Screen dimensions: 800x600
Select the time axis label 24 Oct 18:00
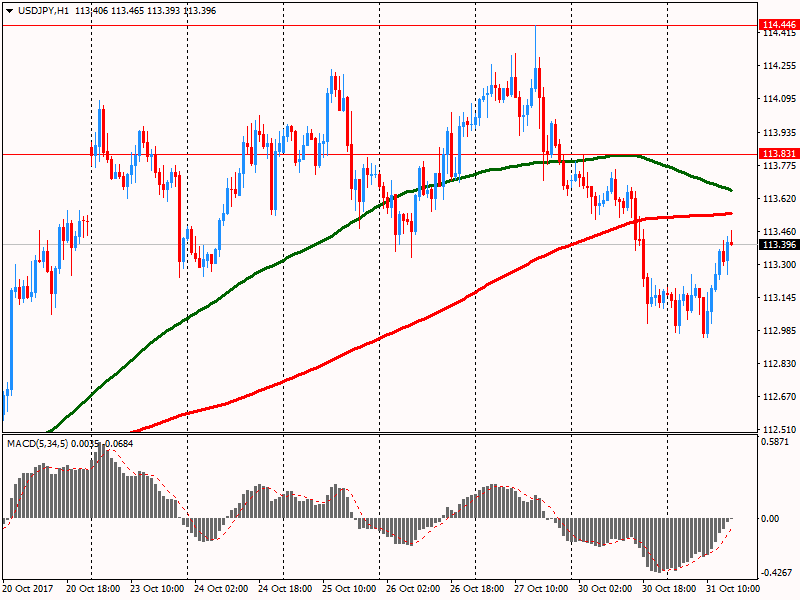click(285, 588)
